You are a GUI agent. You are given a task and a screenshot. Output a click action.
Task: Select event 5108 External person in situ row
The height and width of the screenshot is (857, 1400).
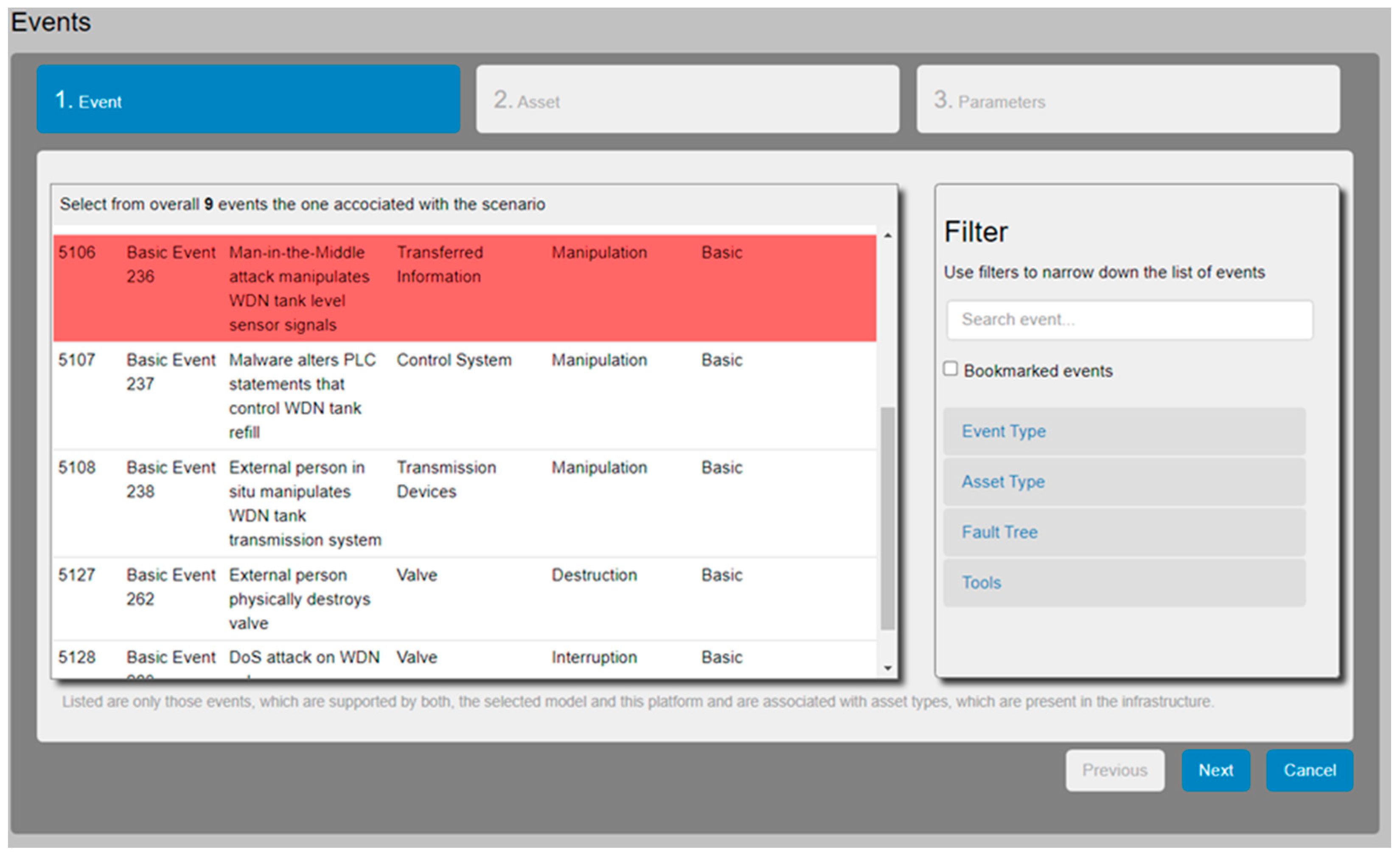(464, 503)
